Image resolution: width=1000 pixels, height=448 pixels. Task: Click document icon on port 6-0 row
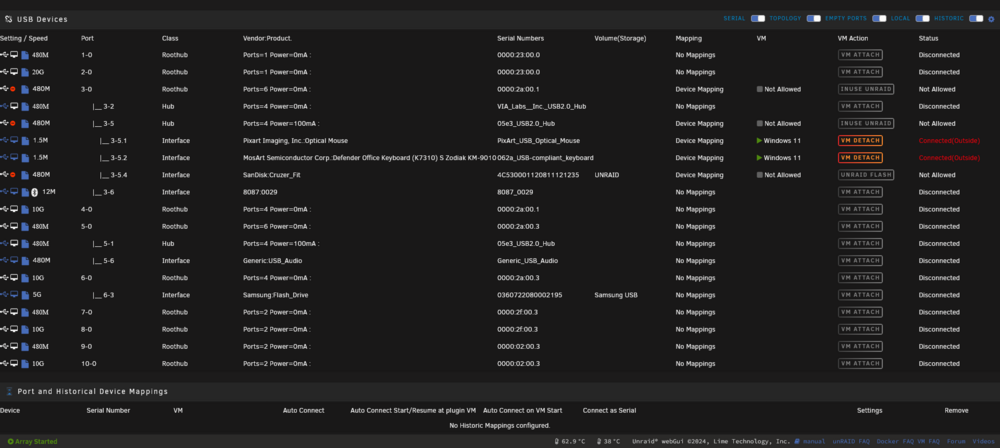pos(25,278)
